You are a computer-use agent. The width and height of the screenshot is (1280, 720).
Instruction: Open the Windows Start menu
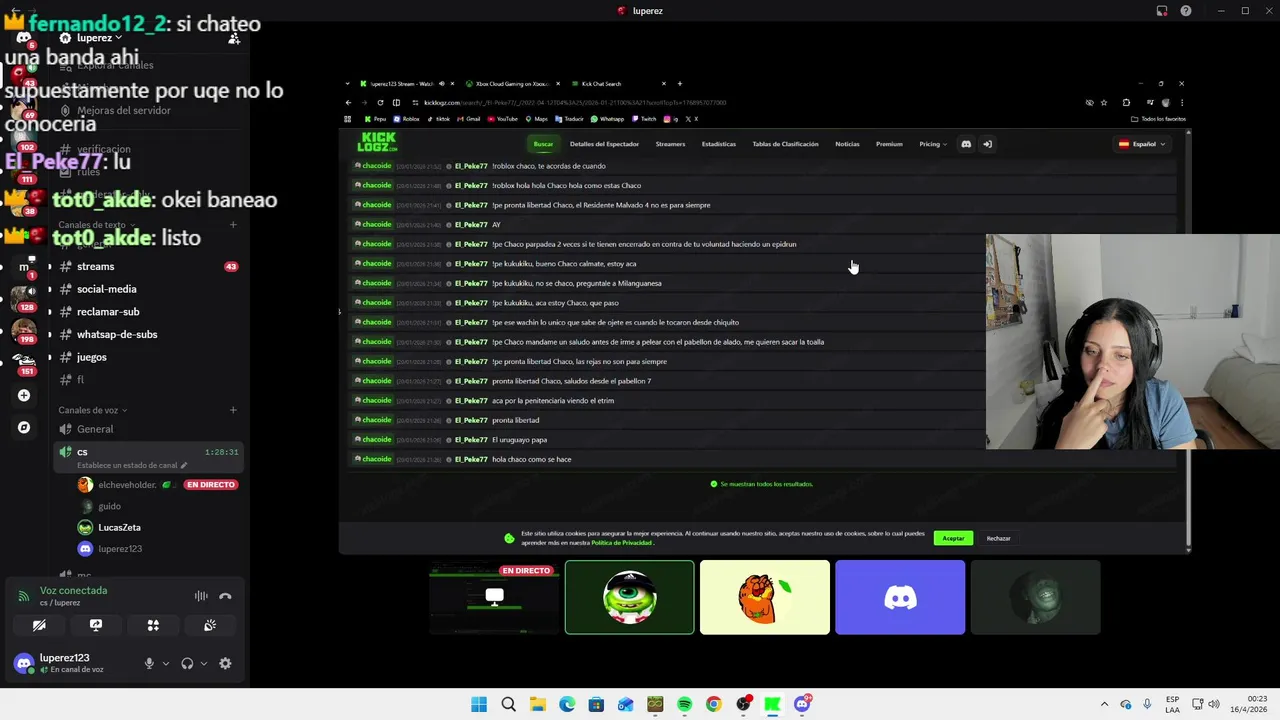(x=479, y=704)
